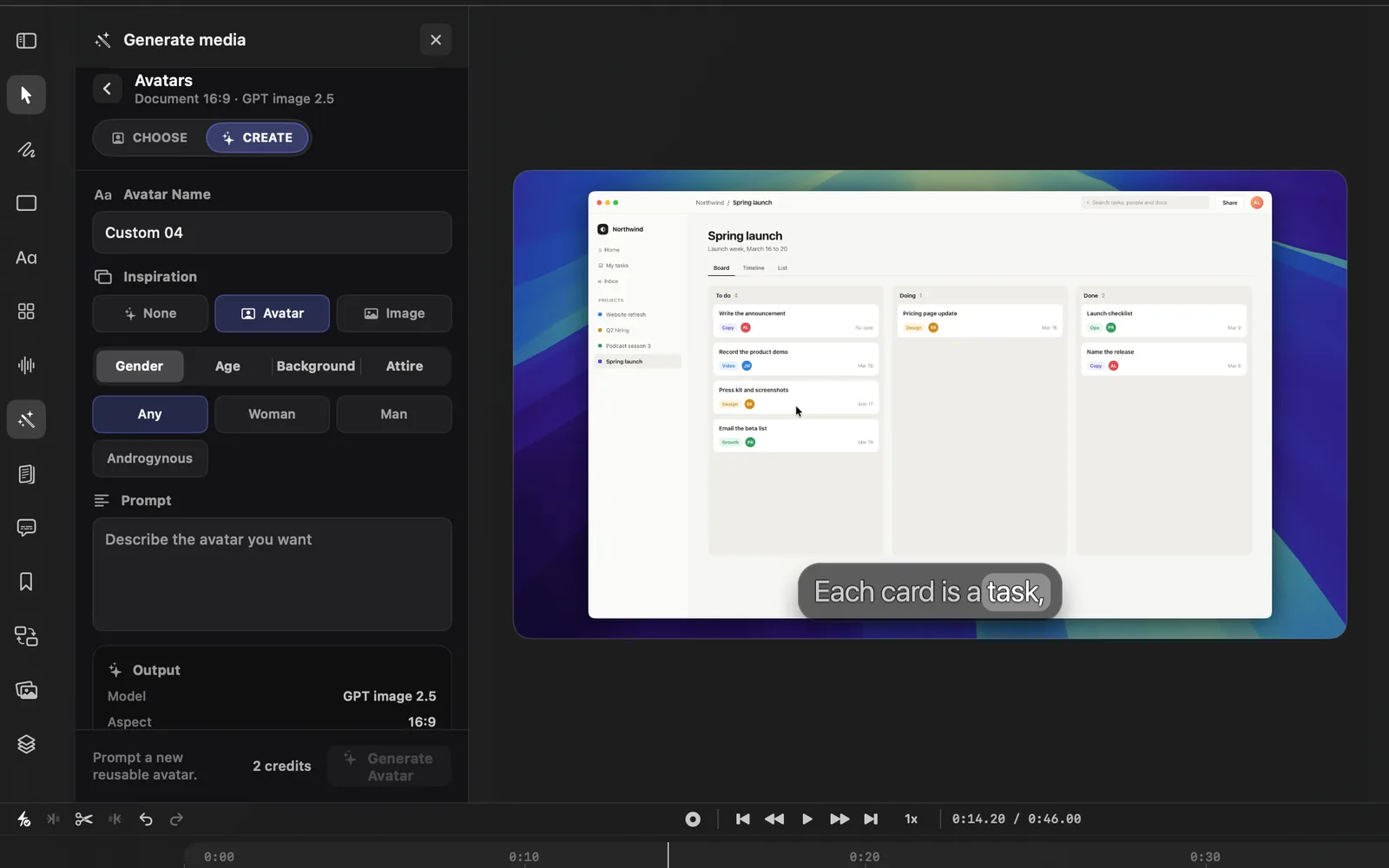
Task: Redo the last action
Action: [x=176, y=819]
